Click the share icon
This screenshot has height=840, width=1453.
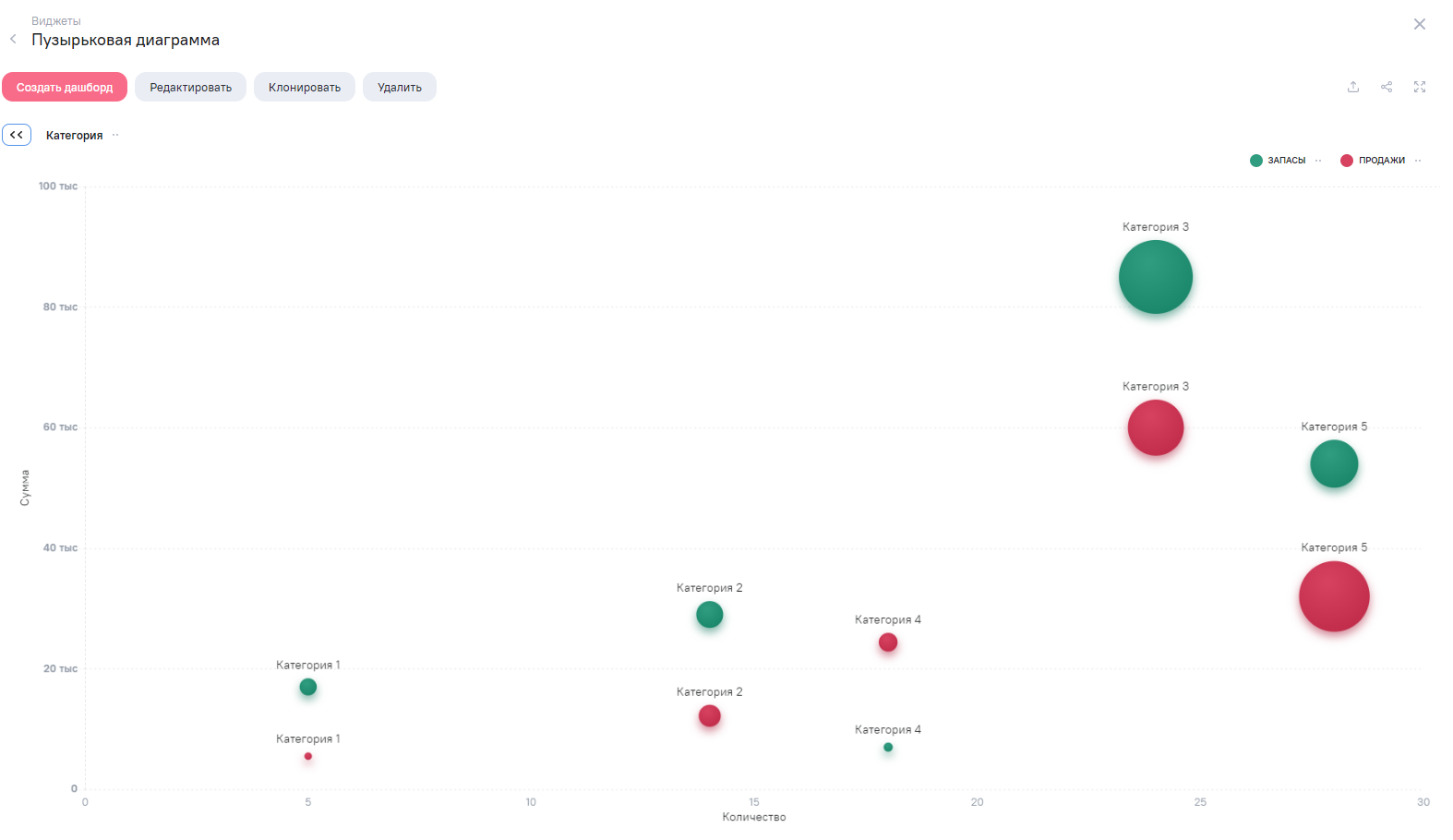[x=1386, y=87]
